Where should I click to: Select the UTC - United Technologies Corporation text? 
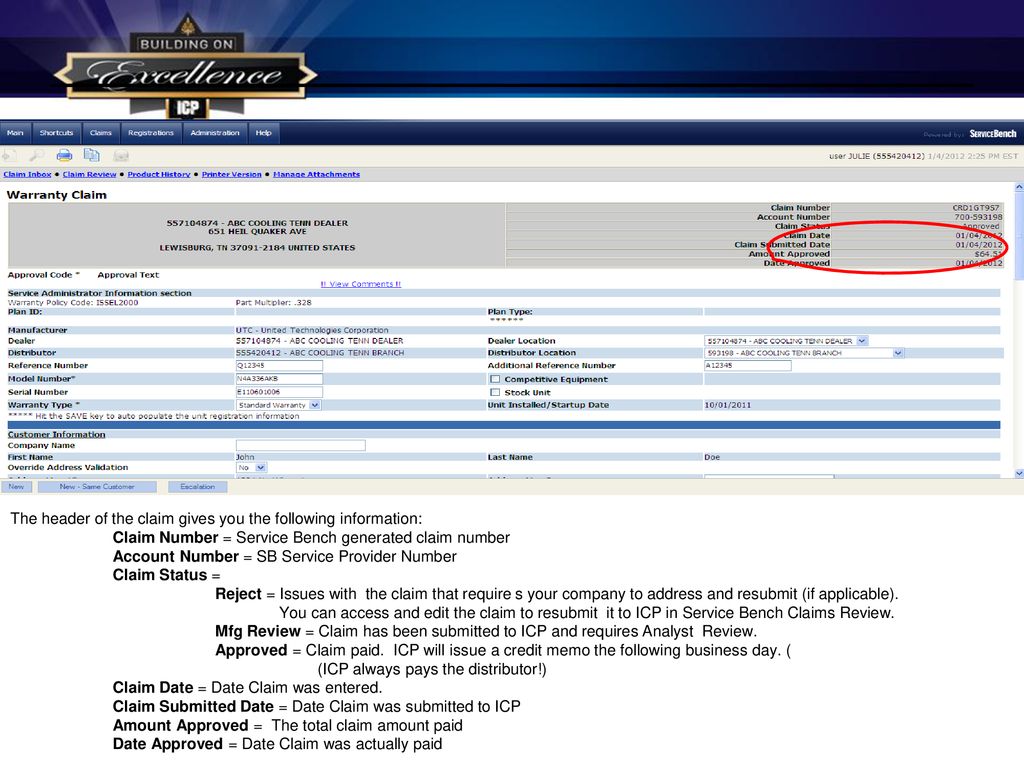tap(312, 330)
